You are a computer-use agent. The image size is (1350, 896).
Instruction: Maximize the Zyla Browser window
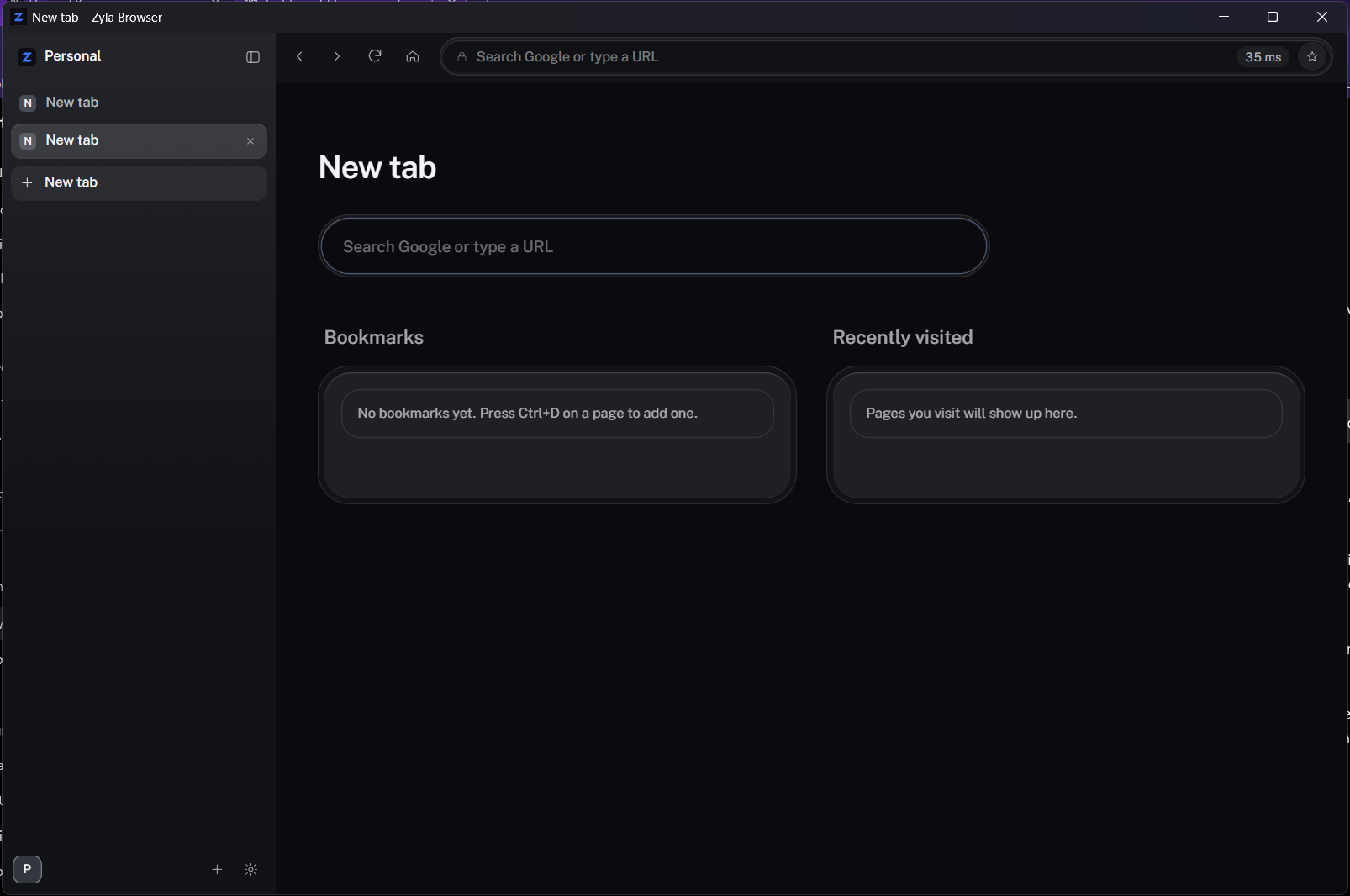[x=1273, y=17]
